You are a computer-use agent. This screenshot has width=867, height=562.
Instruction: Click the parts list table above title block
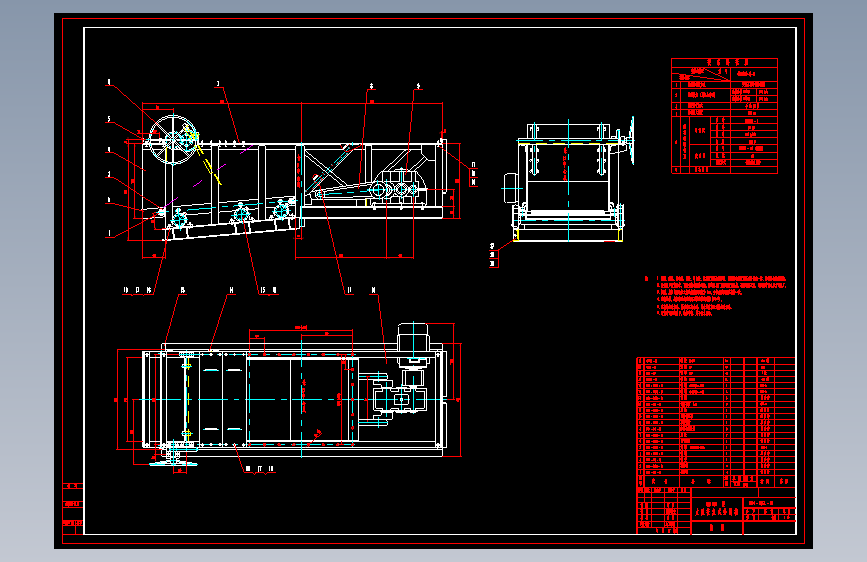(715, 422)
